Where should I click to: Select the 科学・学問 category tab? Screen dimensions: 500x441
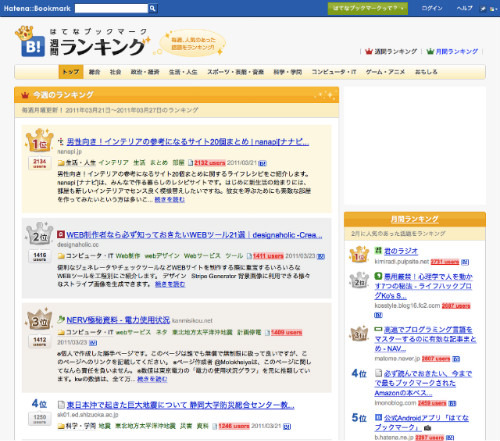(288, 72)
